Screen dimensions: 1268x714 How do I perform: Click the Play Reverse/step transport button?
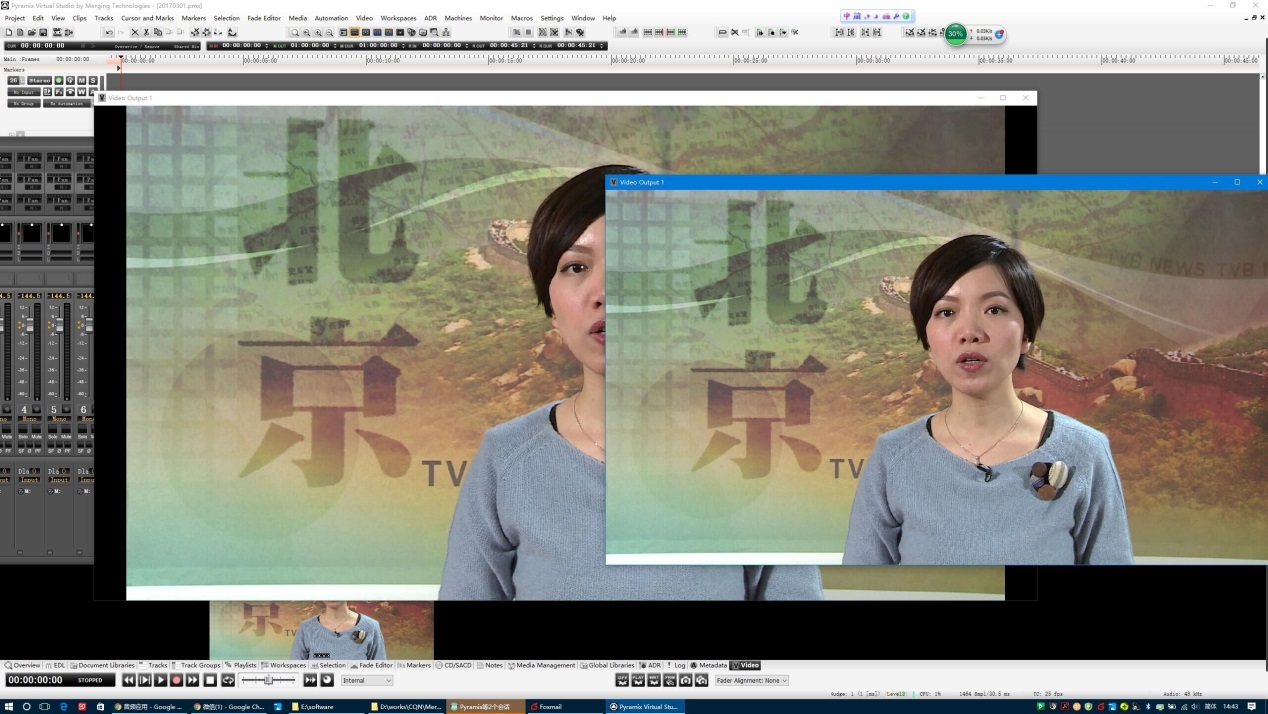[x=145, y=680]
